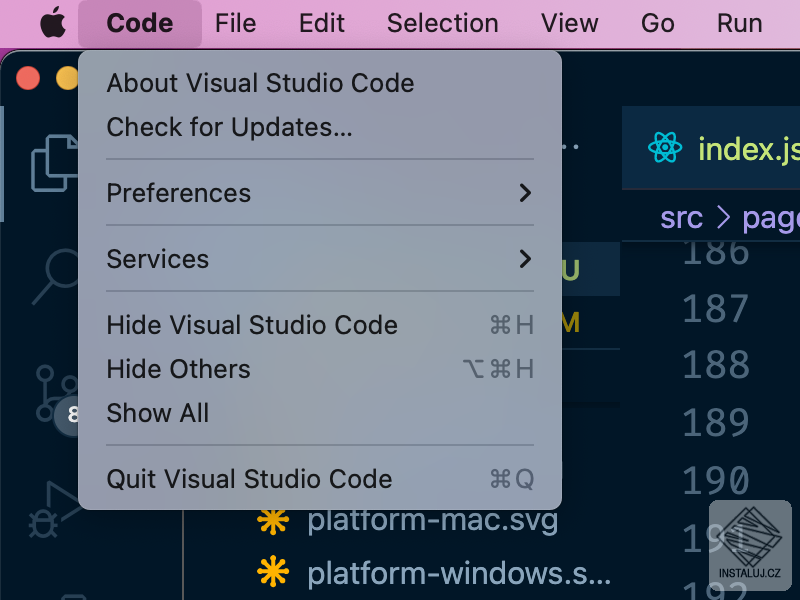The width and height of the screenshot is (800, 600).
Task: Expand the Services submenu
Action: pos(320,259)
